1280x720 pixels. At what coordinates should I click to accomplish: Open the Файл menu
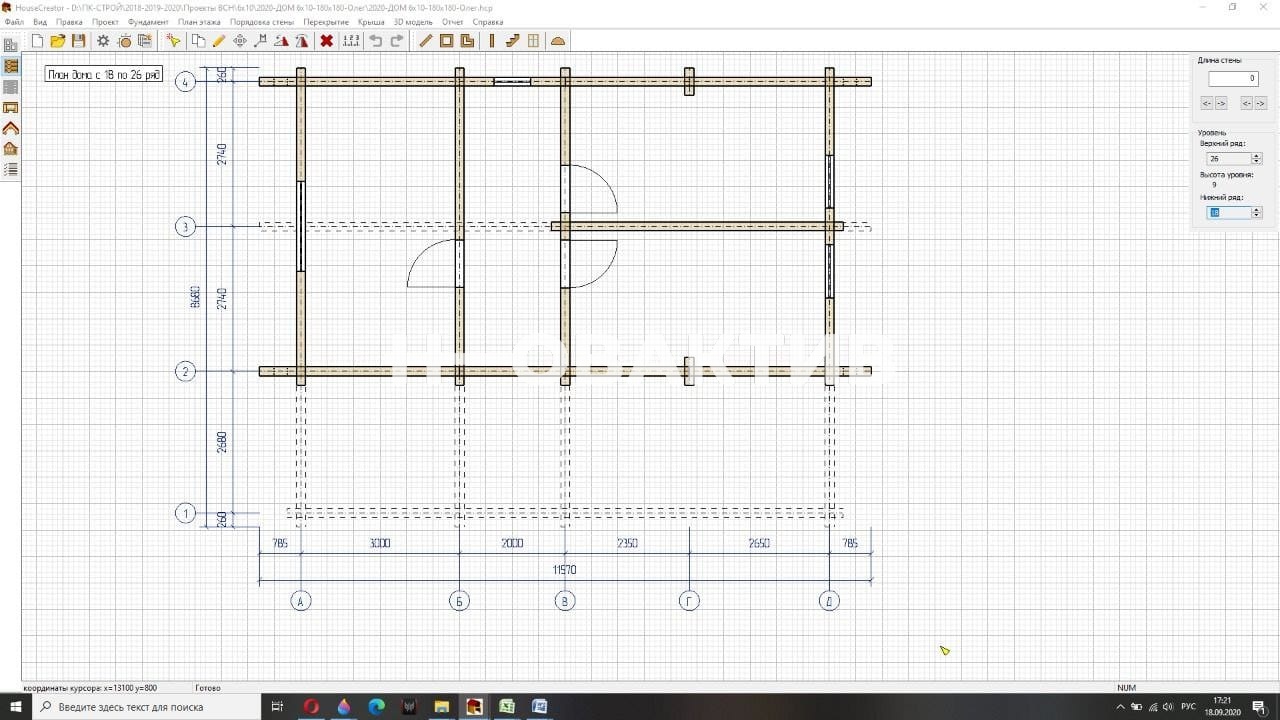pyautogui.click(x=14, y=21)
